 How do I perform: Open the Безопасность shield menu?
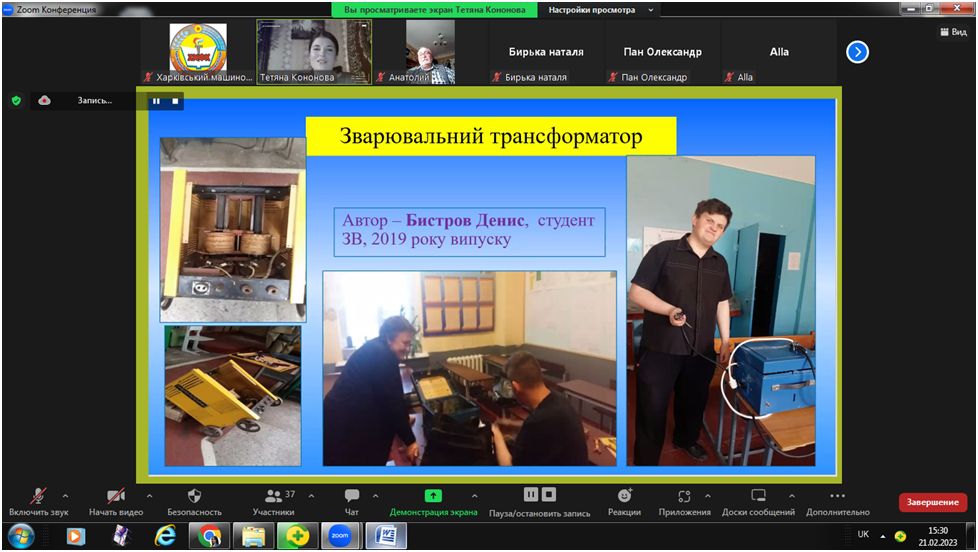point(194,502)
